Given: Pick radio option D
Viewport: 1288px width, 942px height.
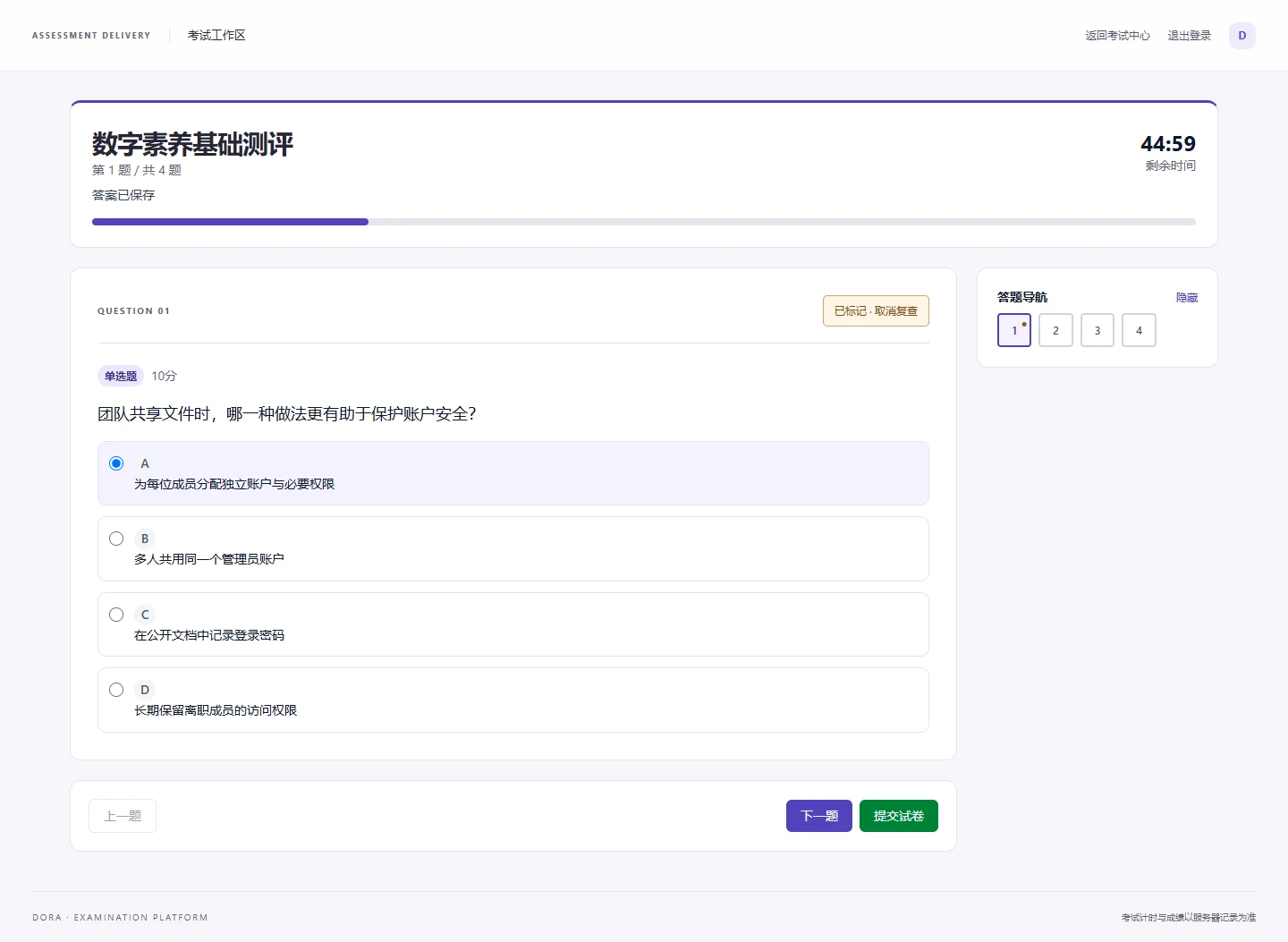Looking at the screenshot, I should click(116, 690).
